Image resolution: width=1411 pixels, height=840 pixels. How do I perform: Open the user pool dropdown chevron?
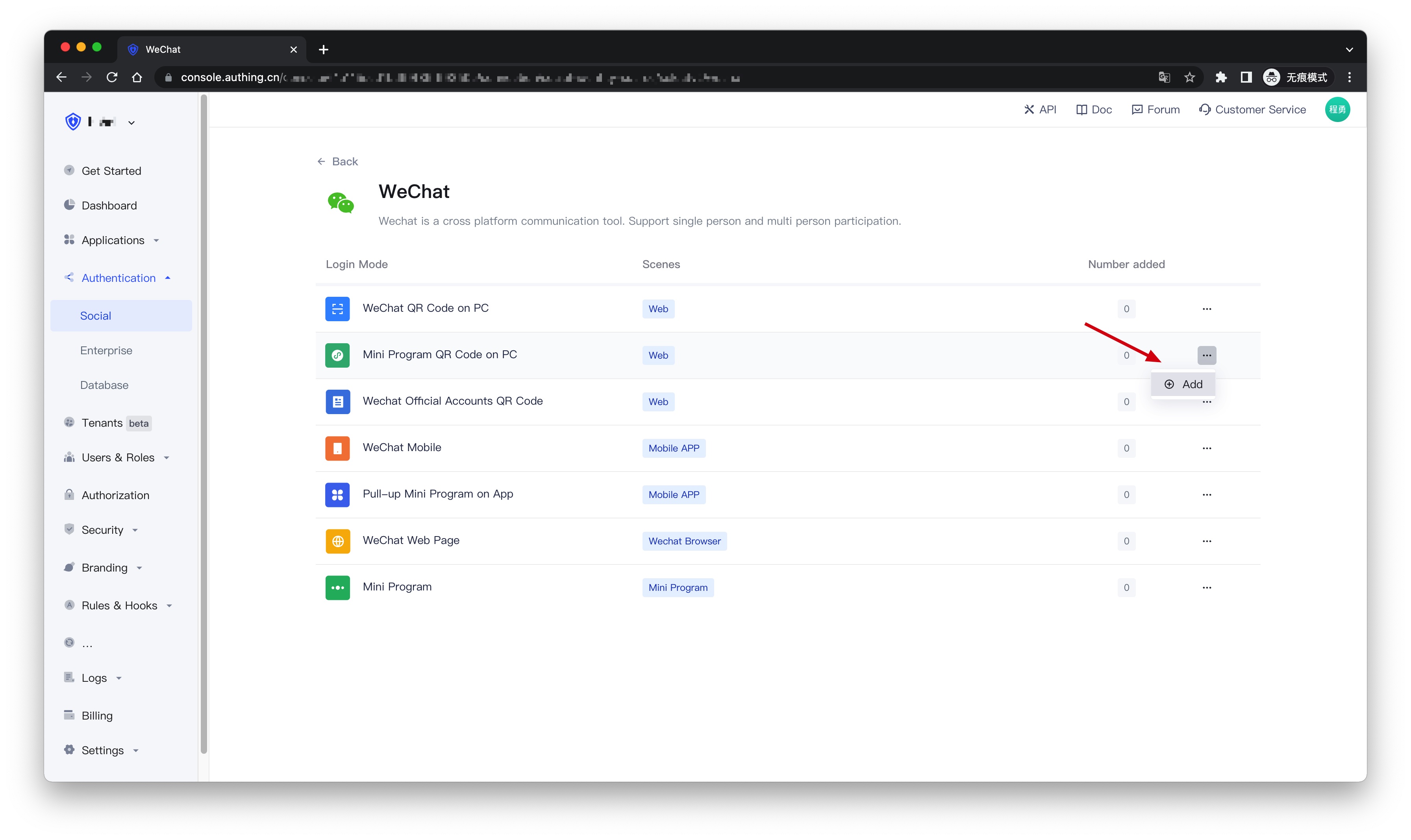[131, 122]
